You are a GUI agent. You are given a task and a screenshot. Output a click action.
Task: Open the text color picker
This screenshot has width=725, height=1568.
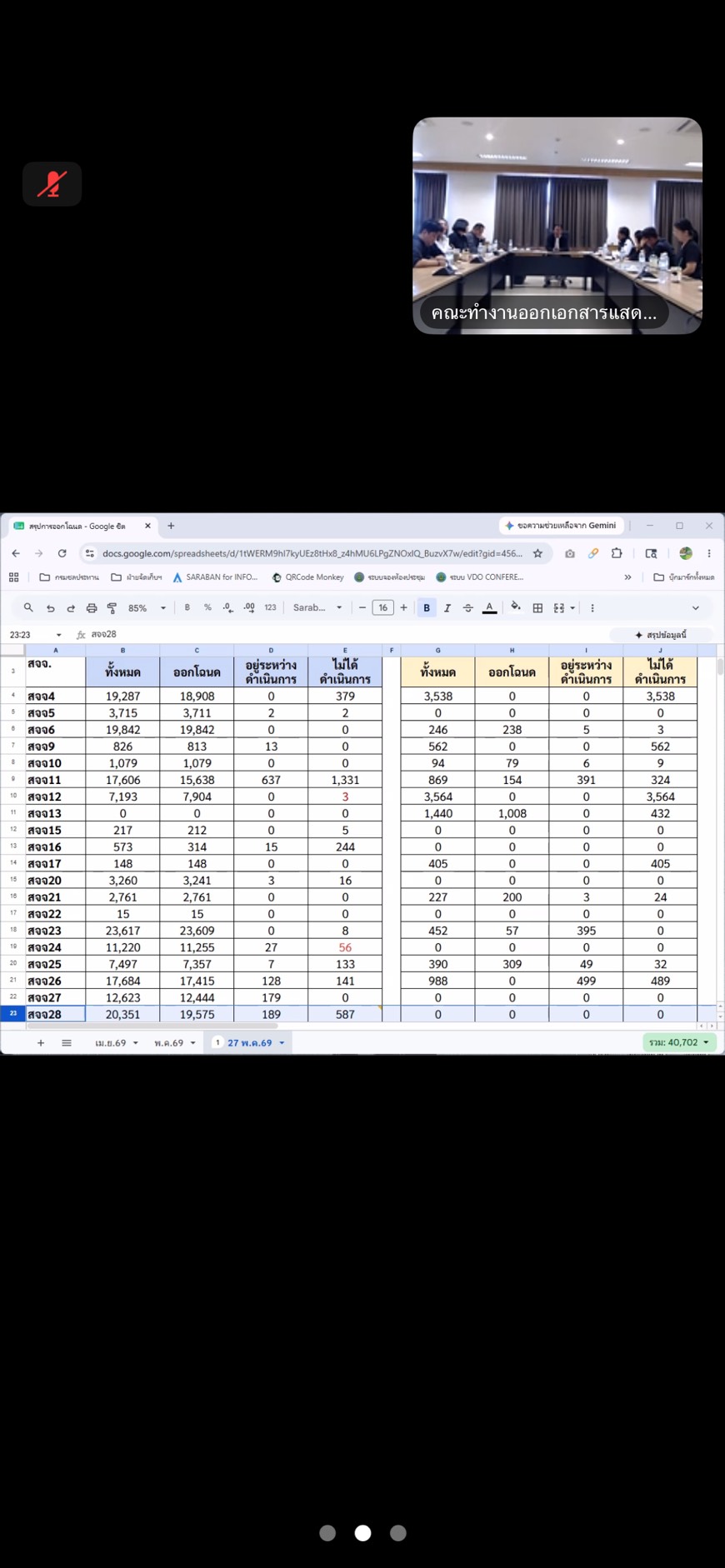(490, 608)
